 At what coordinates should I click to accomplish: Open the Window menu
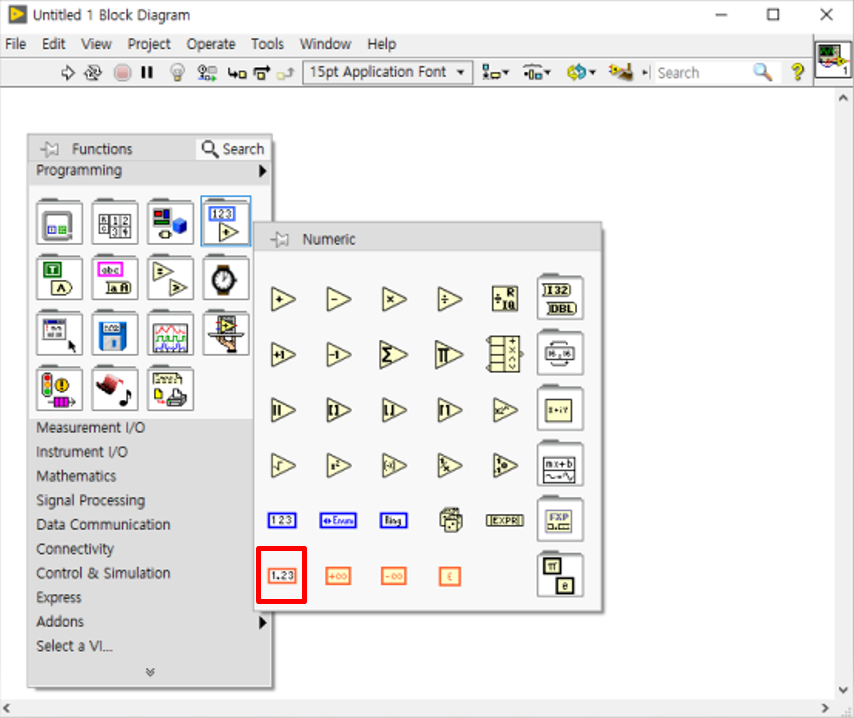(x=325, y=44)
